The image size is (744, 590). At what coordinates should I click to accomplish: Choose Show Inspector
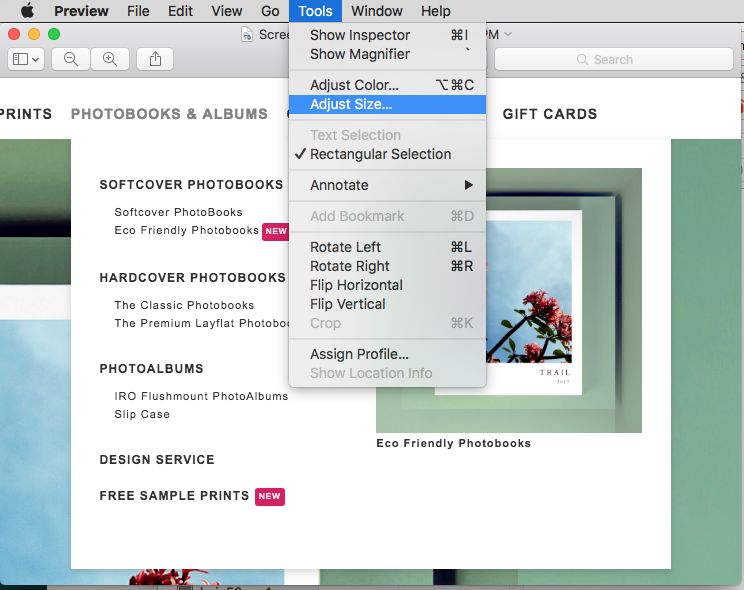pos(387,35)
